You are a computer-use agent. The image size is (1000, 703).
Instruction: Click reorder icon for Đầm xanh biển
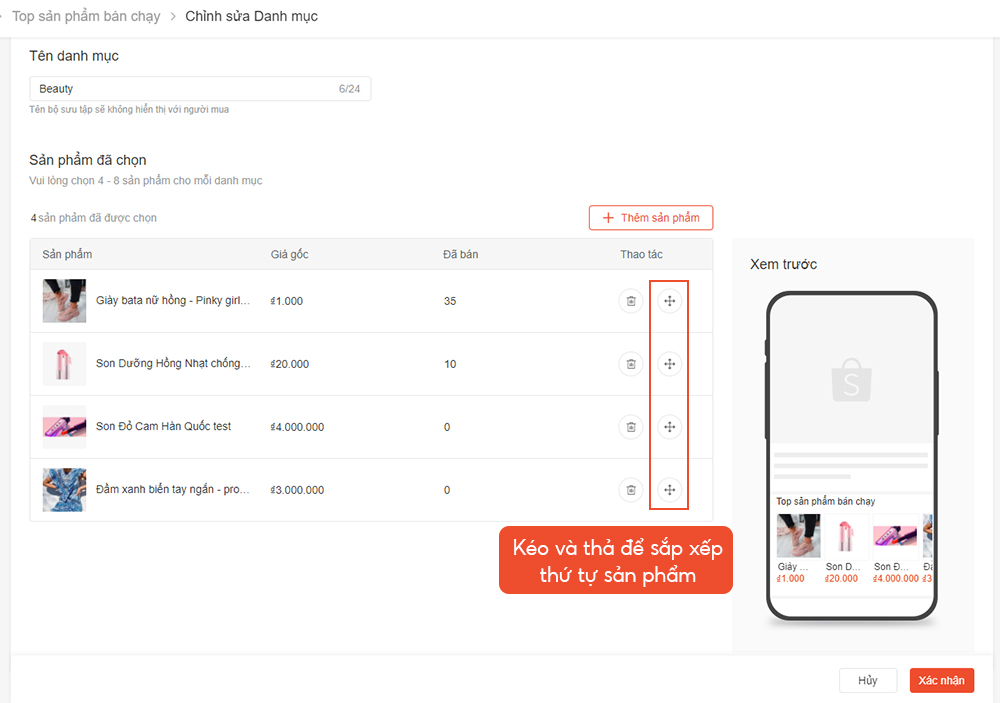[669, 490]
